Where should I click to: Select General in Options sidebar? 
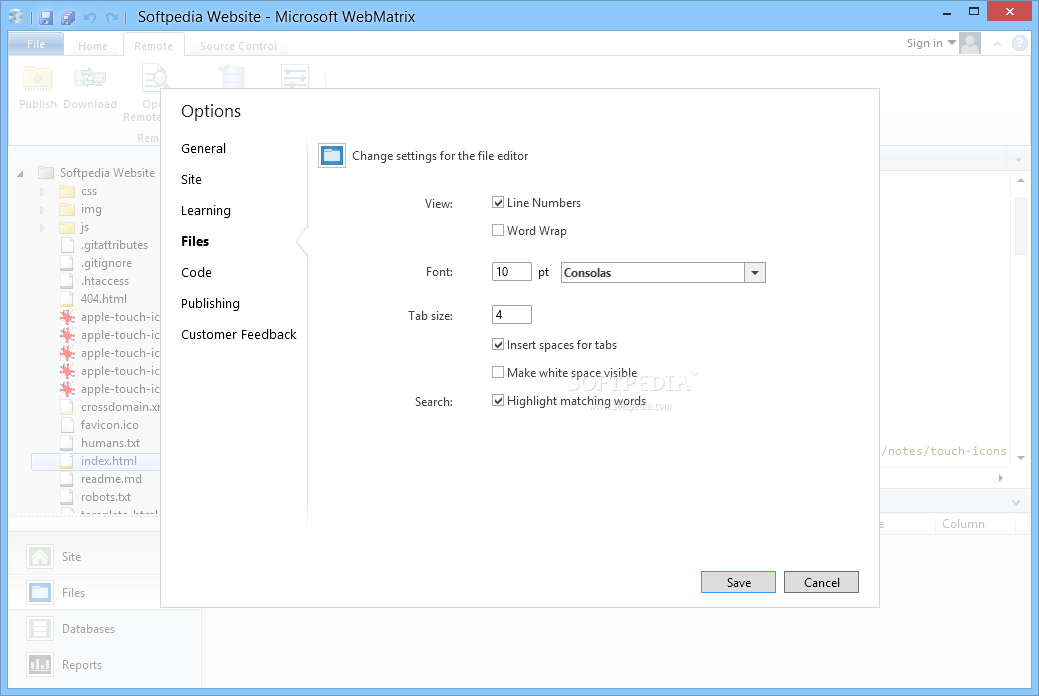(203, 148)
